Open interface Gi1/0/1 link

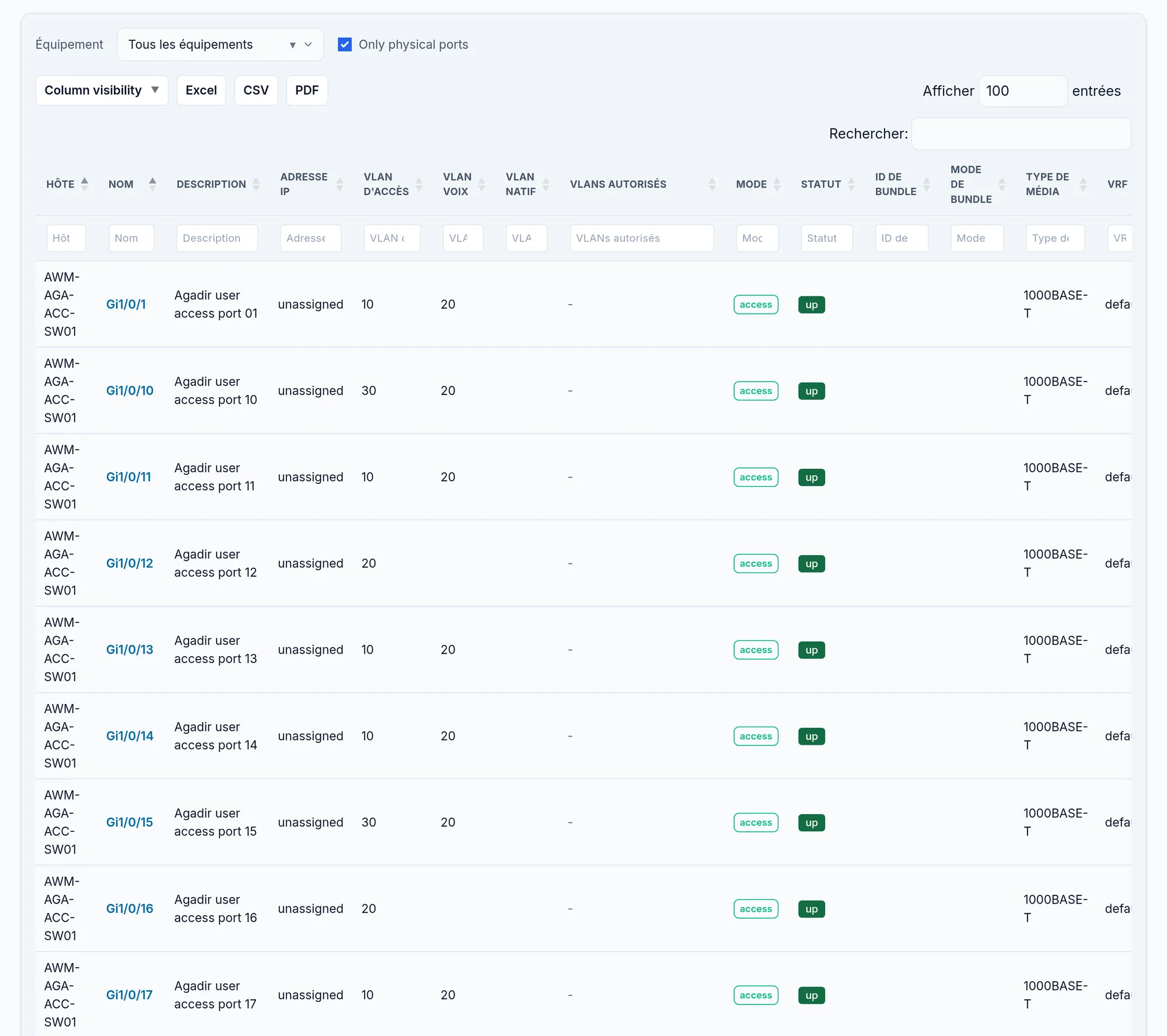pyautogui.click(x=126, y=304)
